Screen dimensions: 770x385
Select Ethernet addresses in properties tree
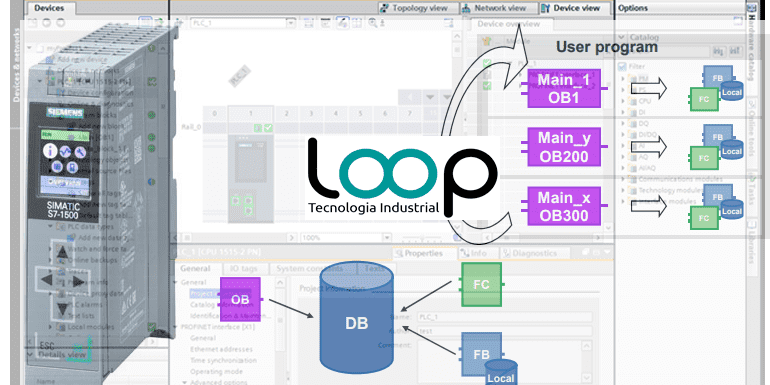221,349
